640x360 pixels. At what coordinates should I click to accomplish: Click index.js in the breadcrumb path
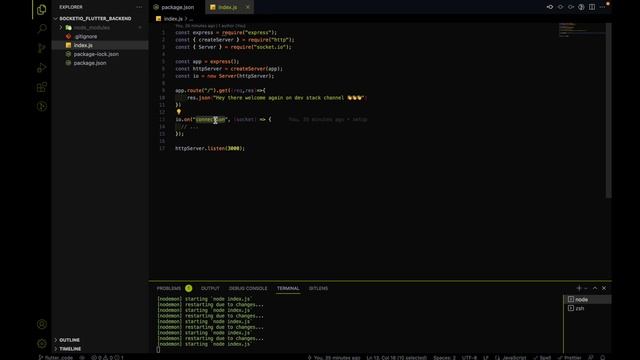click(x=173, y=19)
